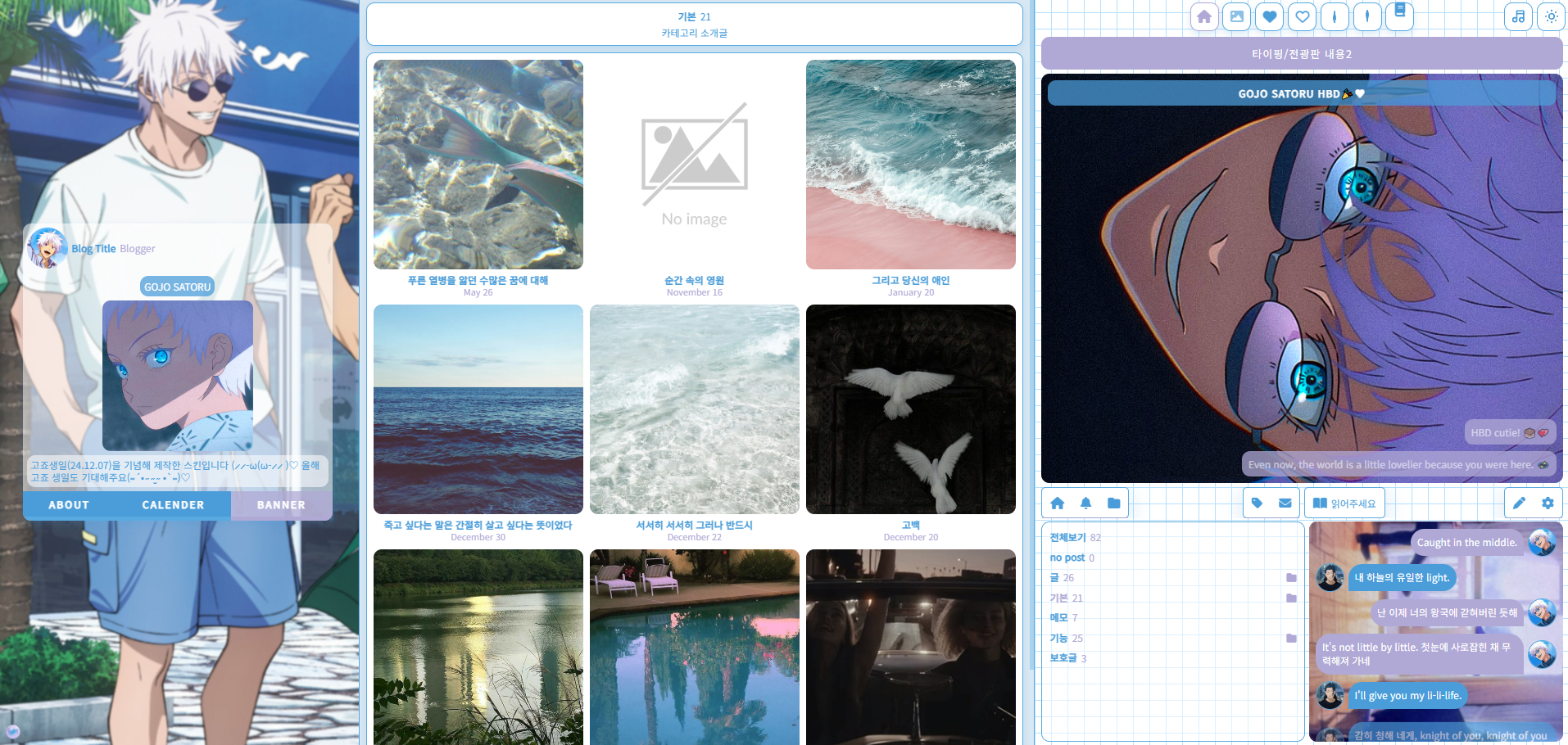Click the Gojo portrait image in sidebar card

pyautogui.click(x=178, y=376)
